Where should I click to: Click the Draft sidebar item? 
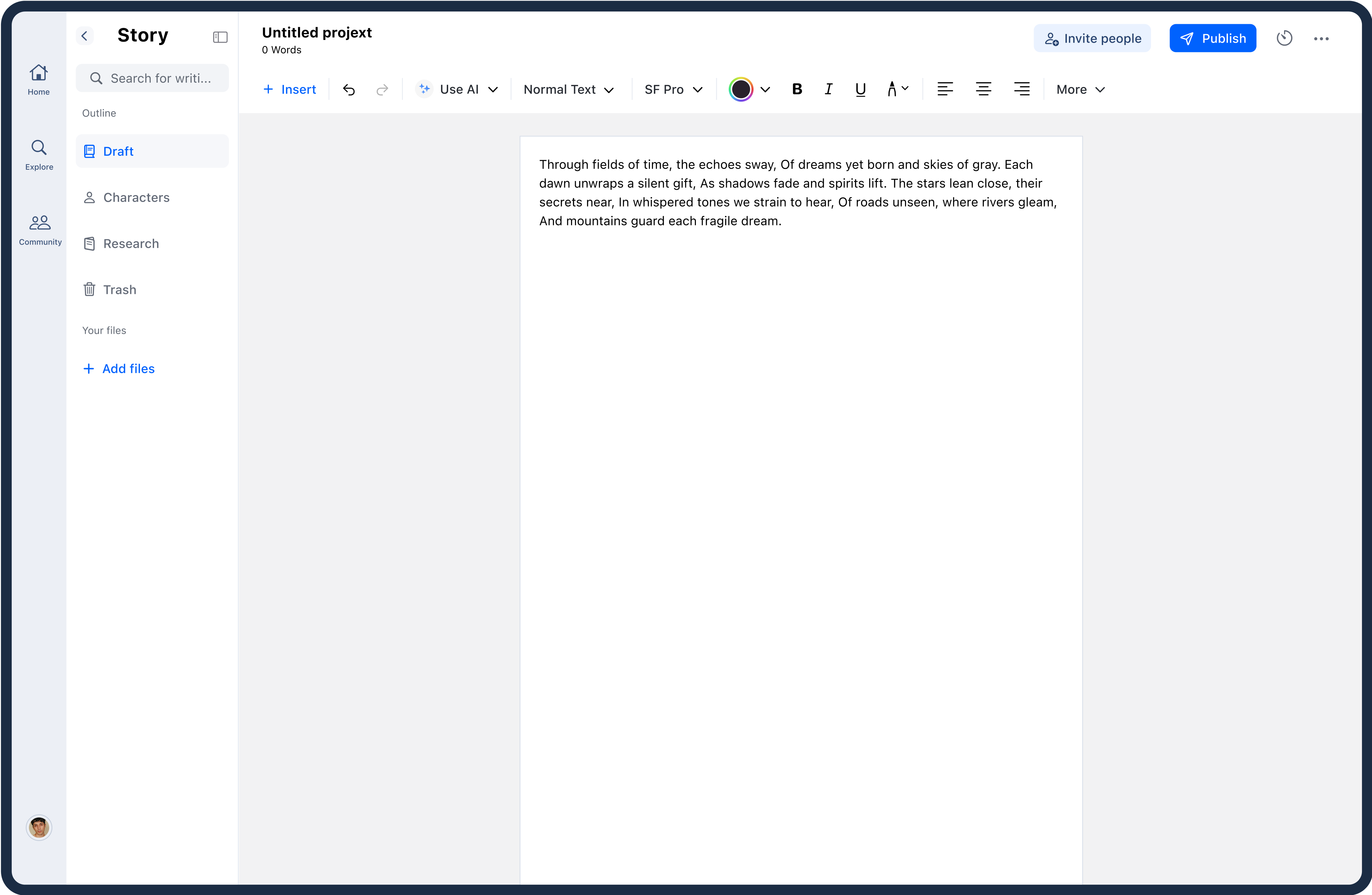(152, 151)
